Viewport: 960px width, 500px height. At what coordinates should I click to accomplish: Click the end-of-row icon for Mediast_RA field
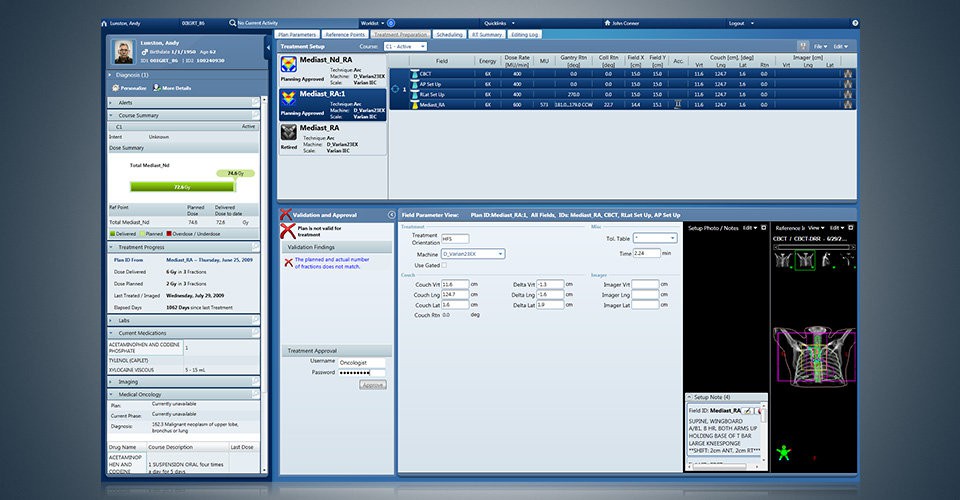point(848,105)
